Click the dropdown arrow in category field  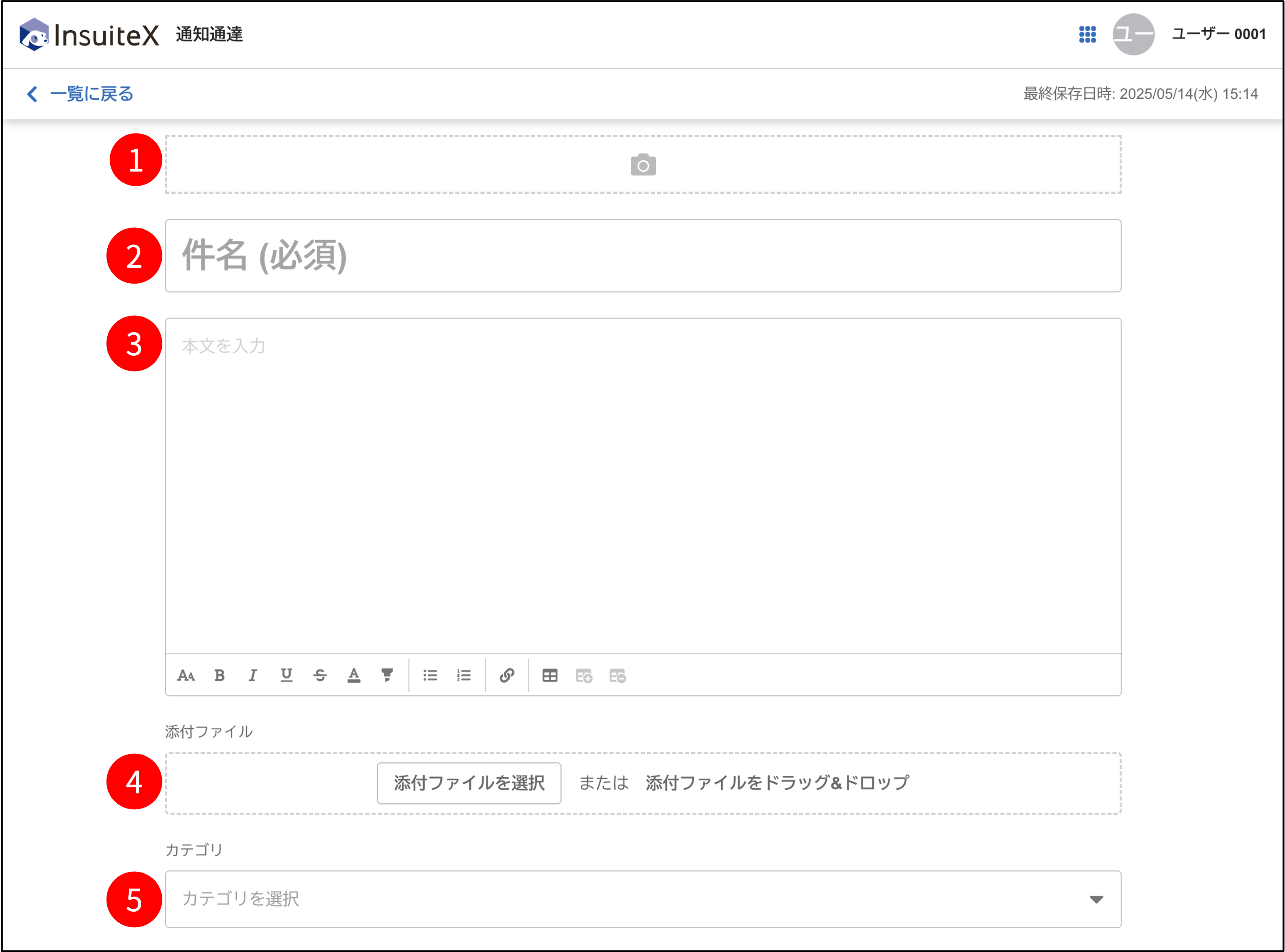click(x=1096, y=900)
